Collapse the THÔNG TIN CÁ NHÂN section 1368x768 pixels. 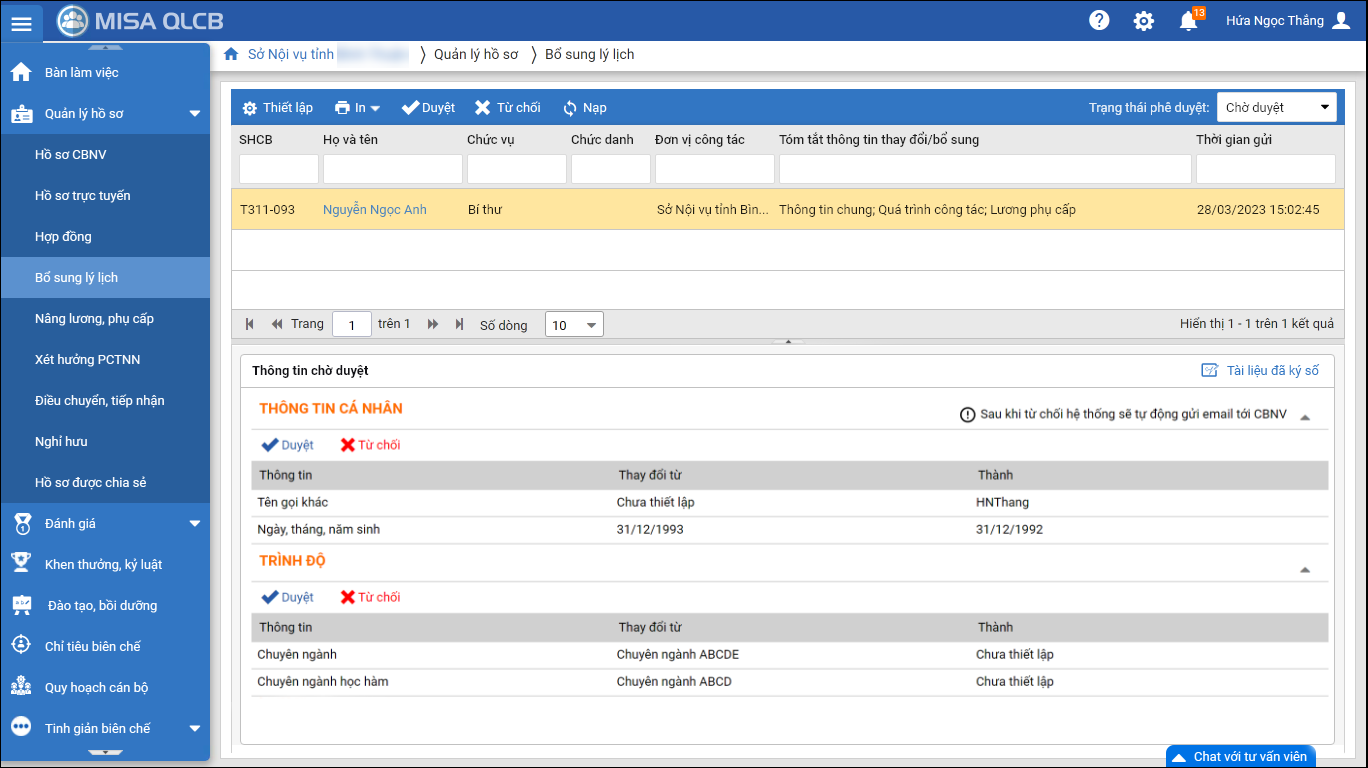tap(1305, 417)
